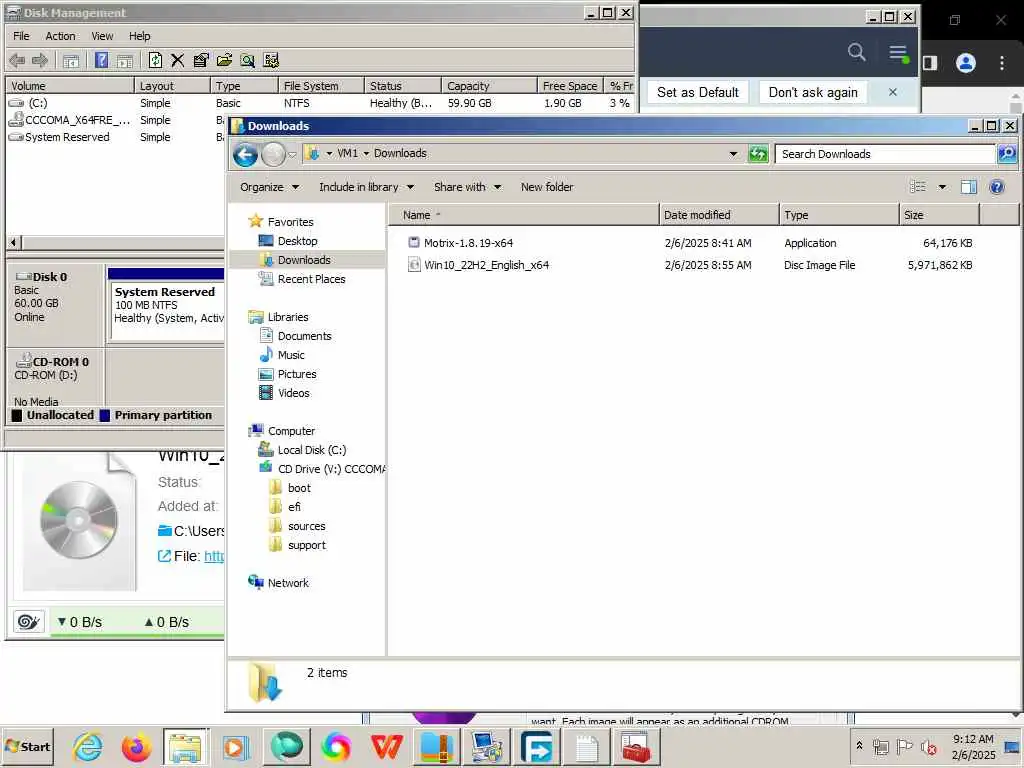Sort by Date modified column header
The height and width of the screenshot is (768, 1024).
click(x=718, y=215)
